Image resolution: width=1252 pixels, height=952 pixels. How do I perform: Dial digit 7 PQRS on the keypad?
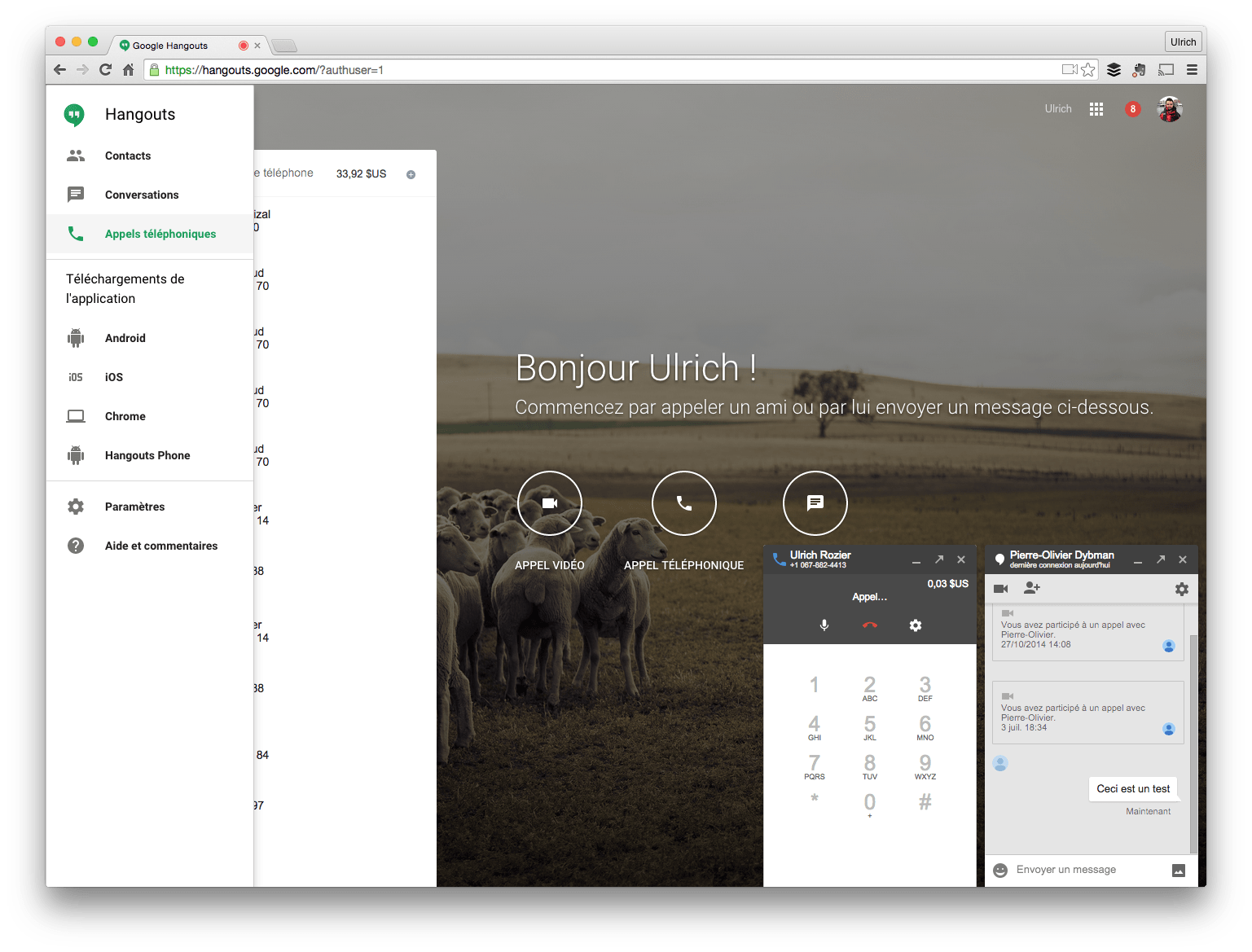pyautogui.click(x=815, y=766)
